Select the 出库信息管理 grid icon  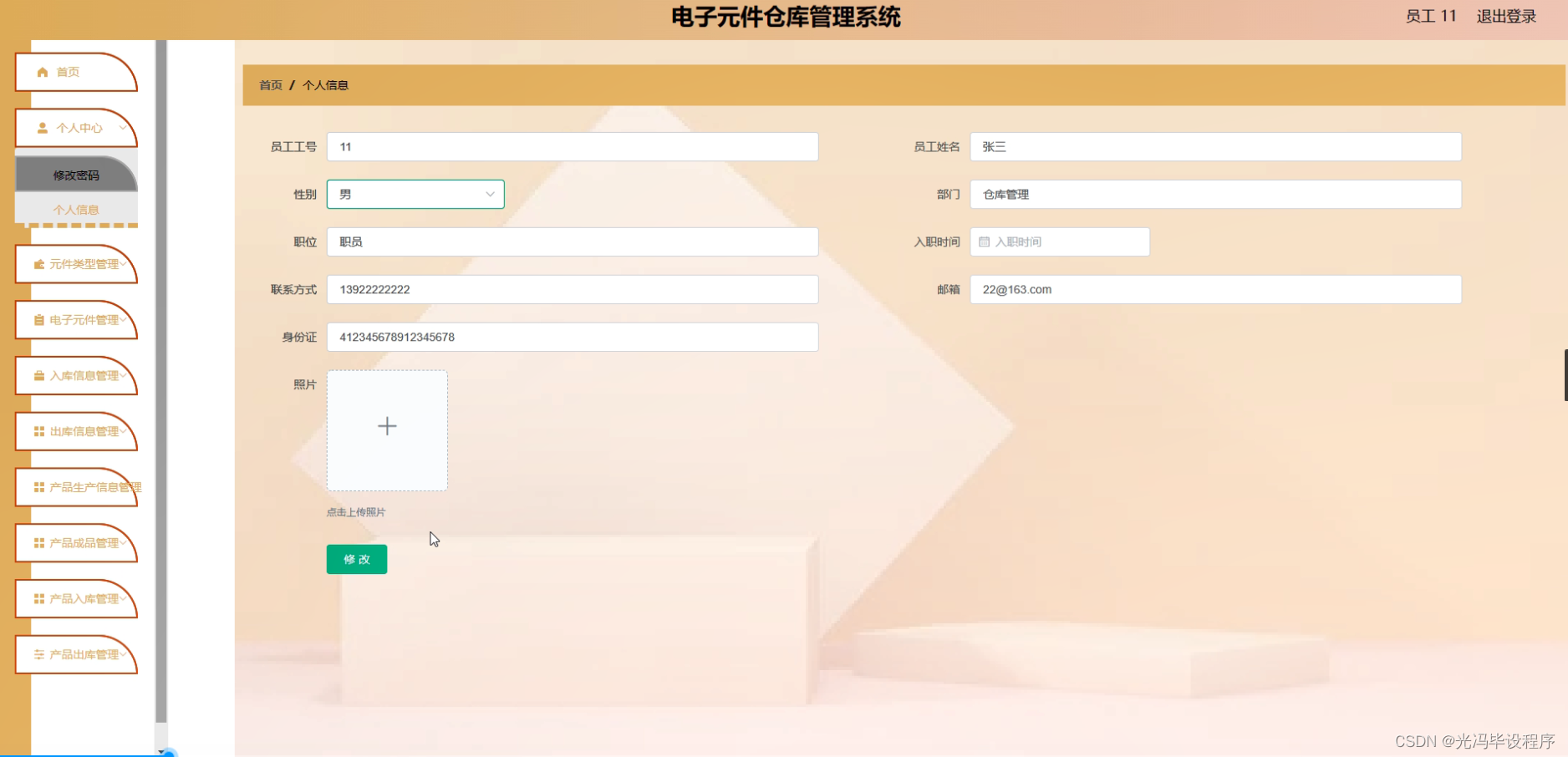38,431
